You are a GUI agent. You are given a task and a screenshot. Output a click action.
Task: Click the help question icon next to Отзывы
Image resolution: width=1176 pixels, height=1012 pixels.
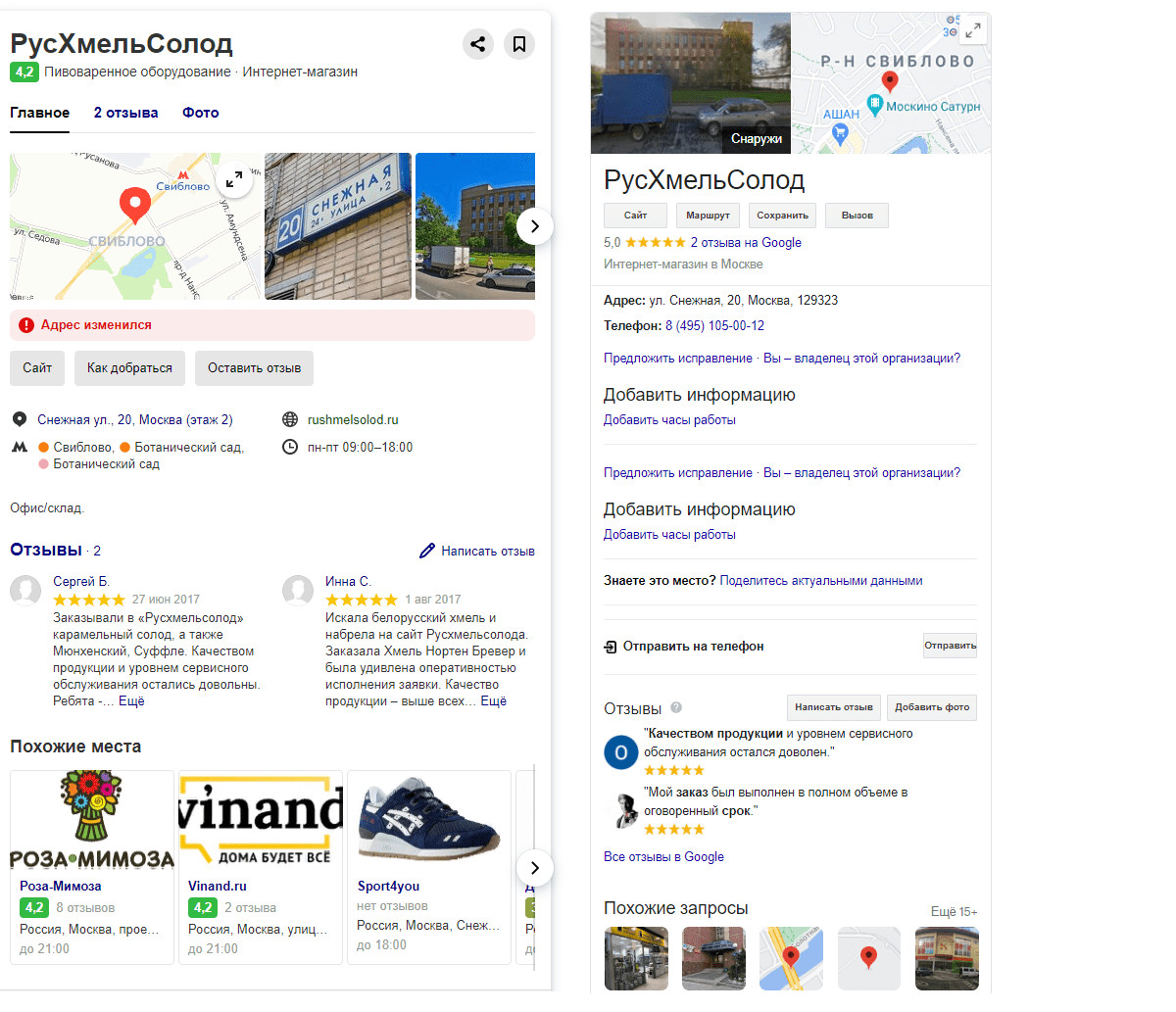676,707
